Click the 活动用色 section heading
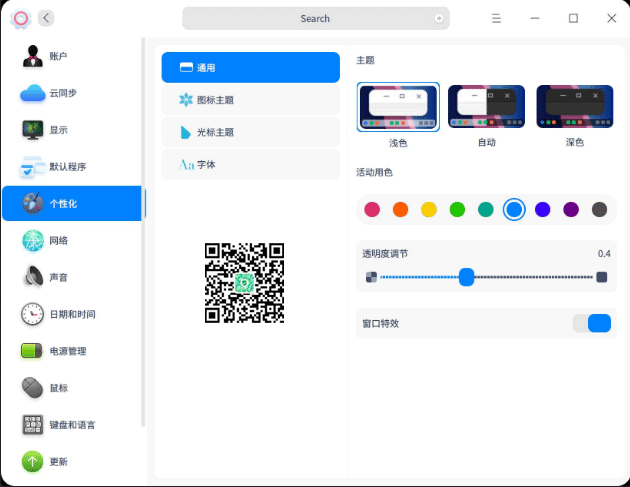630x487 pixels. coord(374,172)
